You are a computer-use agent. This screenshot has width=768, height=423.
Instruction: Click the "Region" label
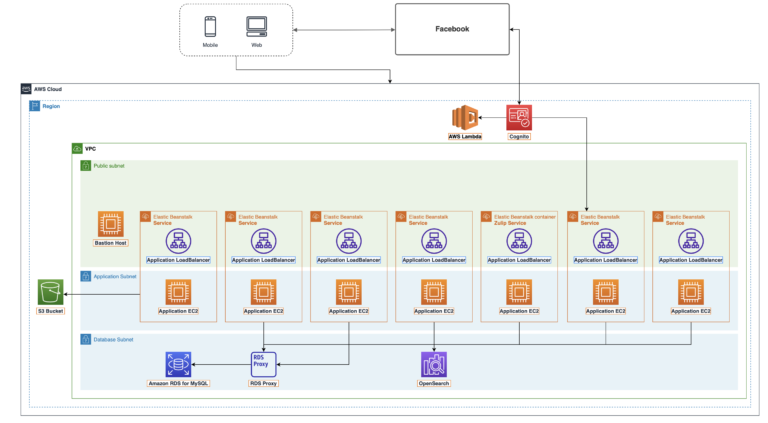coord(51,106)
